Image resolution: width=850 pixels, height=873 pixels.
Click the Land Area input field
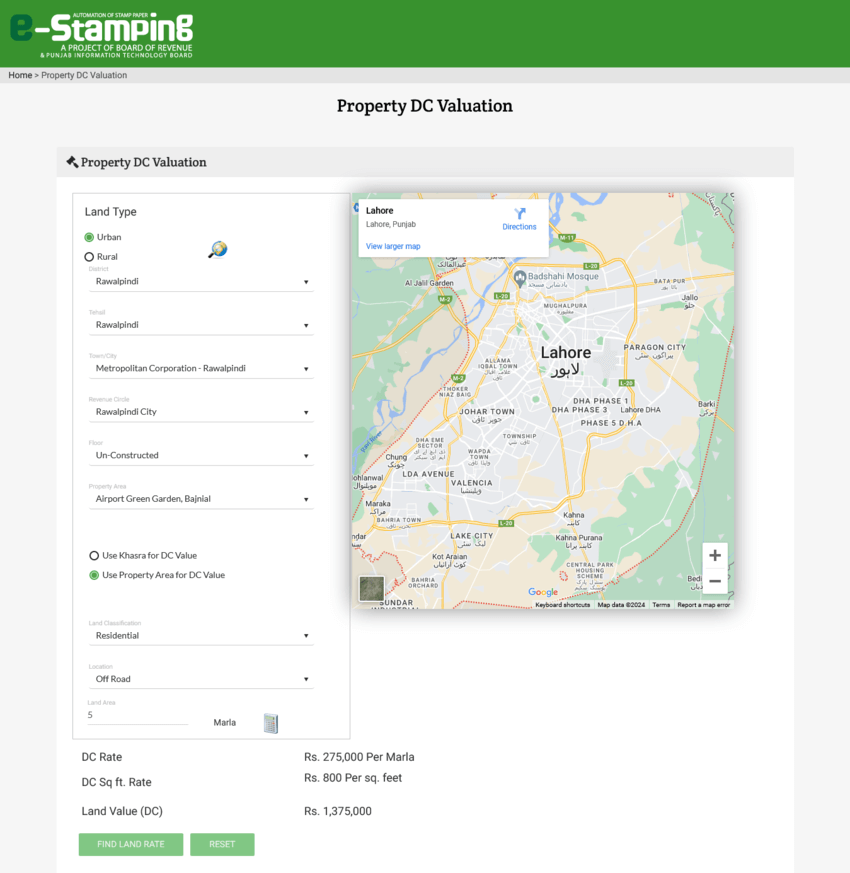tap(137, 716)
